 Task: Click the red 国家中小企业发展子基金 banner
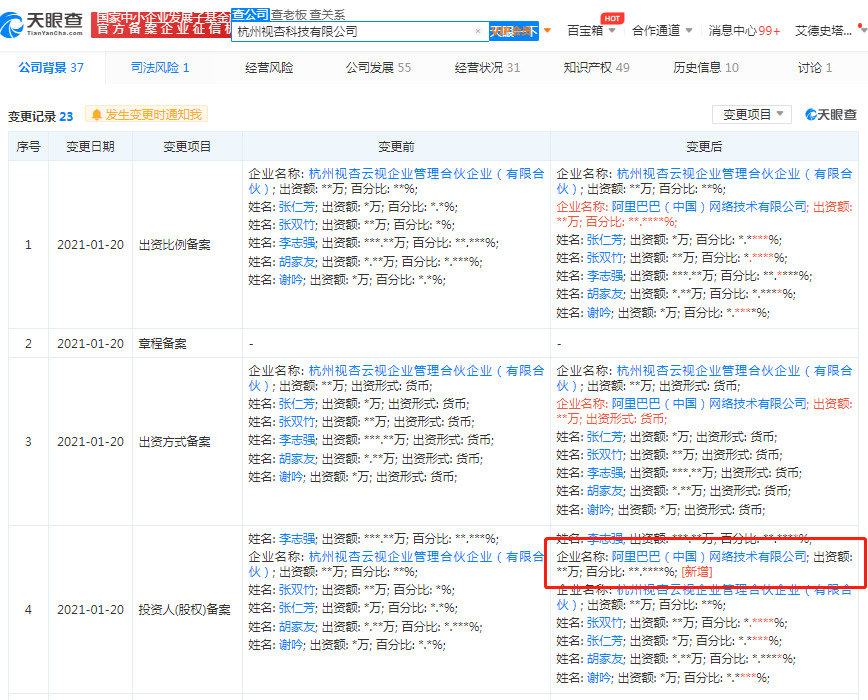tap(162, 24)
